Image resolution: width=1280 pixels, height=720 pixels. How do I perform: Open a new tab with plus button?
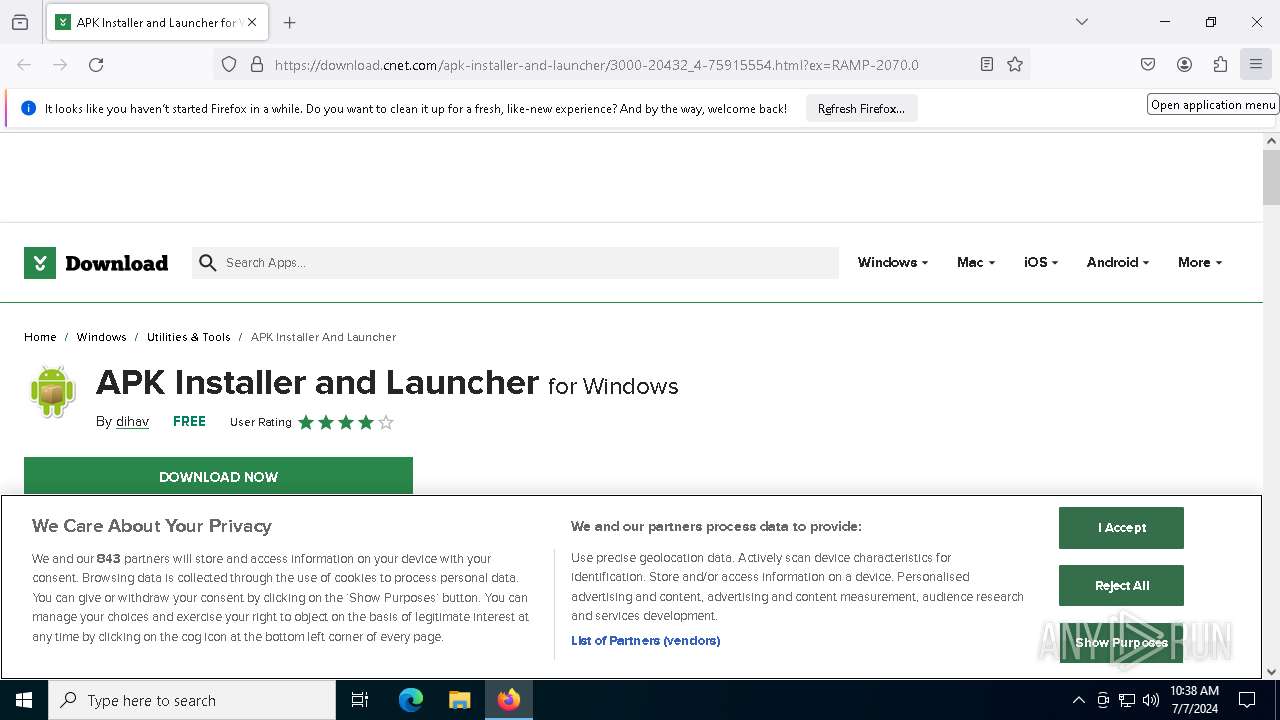290,22
